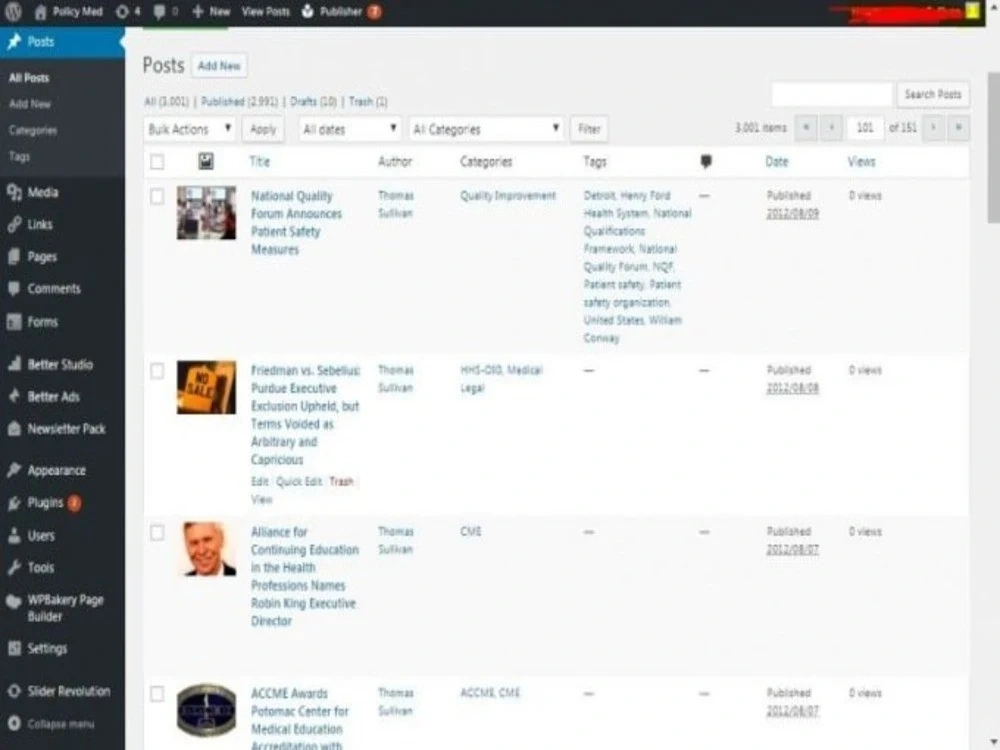Open Categories submenu item
Viewport: 1000px width, 750px height.
click(33, 130)
